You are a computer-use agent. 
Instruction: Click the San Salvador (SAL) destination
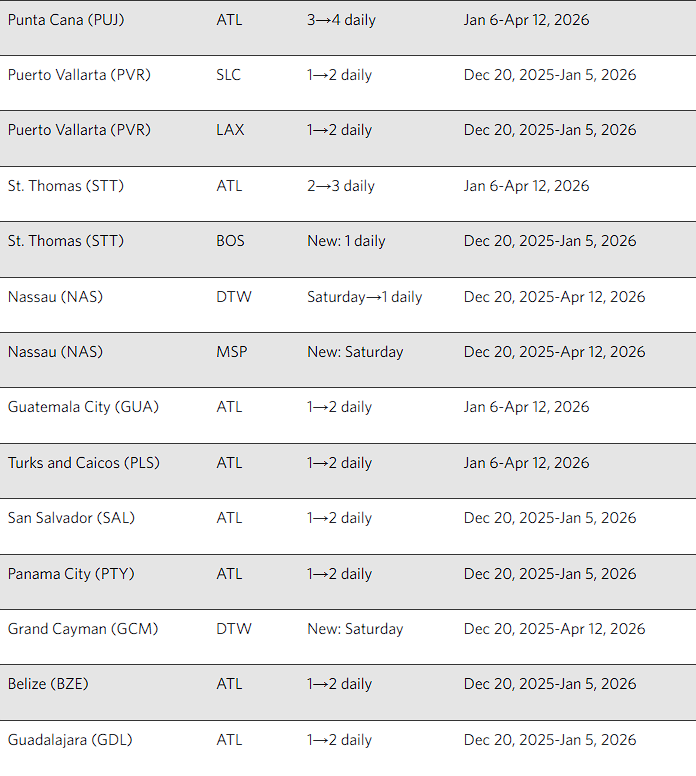tap(71, 518)
